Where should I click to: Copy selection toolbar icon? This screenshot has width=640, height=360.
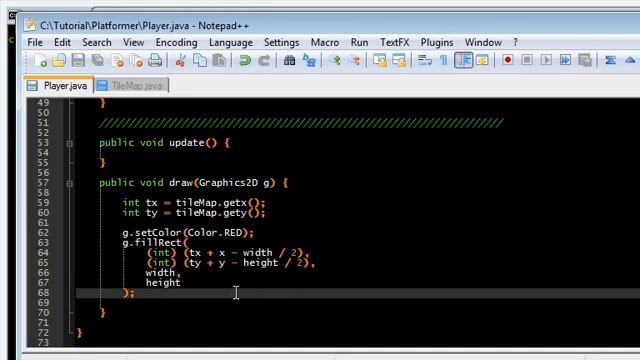click(200, 61)
